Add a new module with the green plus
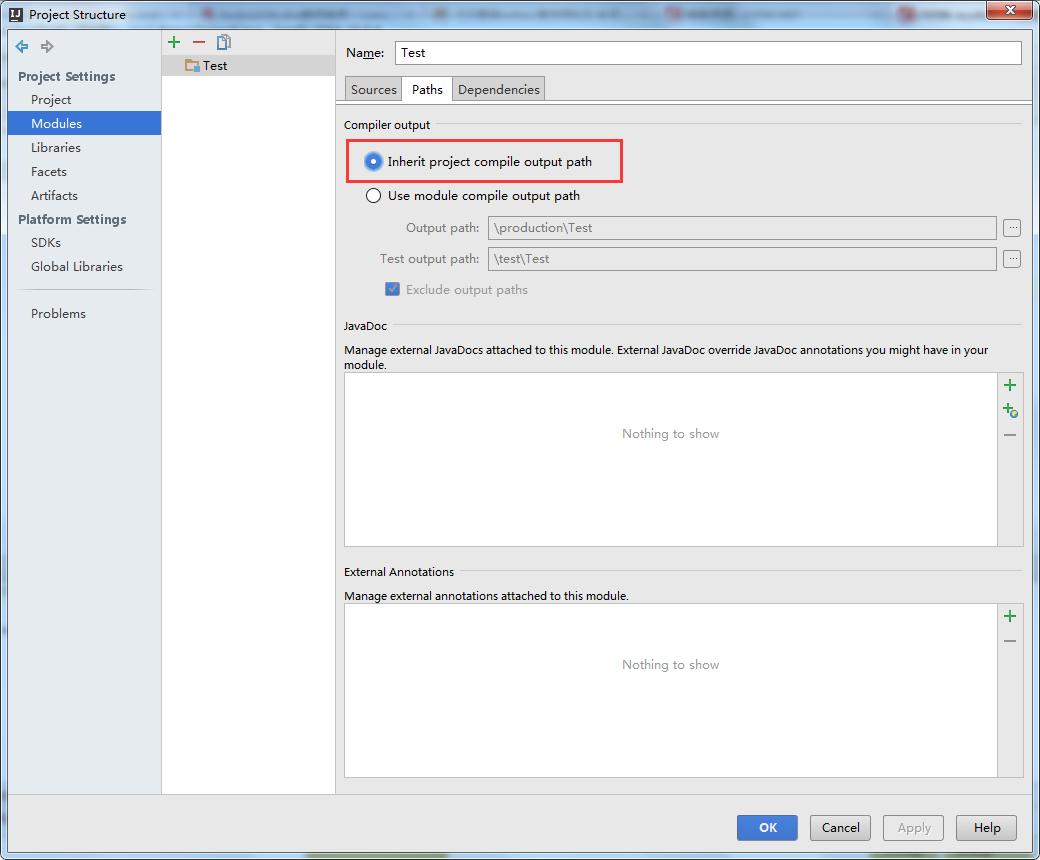The height and width of the screenshot is (860, 1040). click(x=174, y=42)
